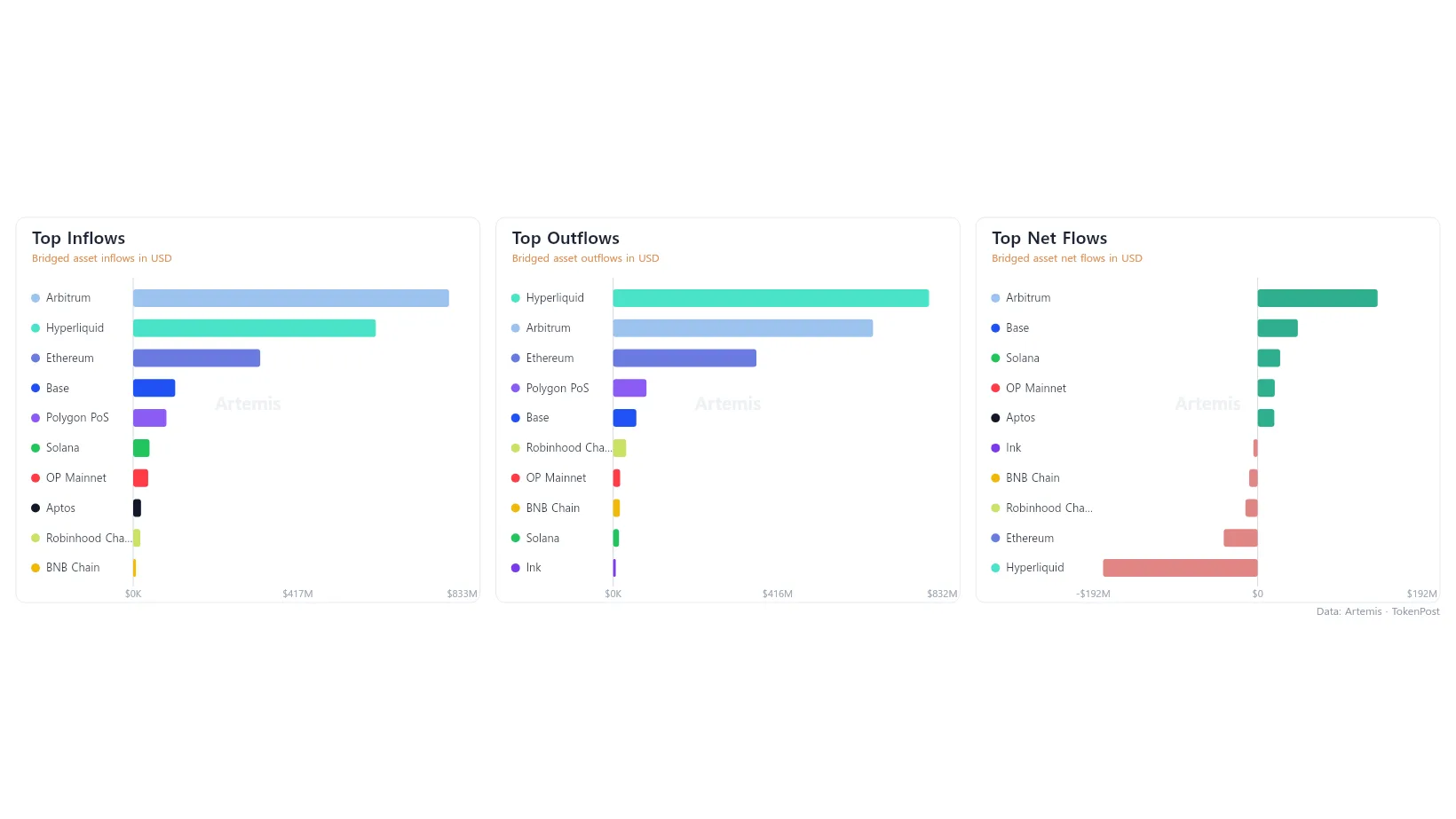Click the -$192M axis label in Net Flows

point(1093,594)
